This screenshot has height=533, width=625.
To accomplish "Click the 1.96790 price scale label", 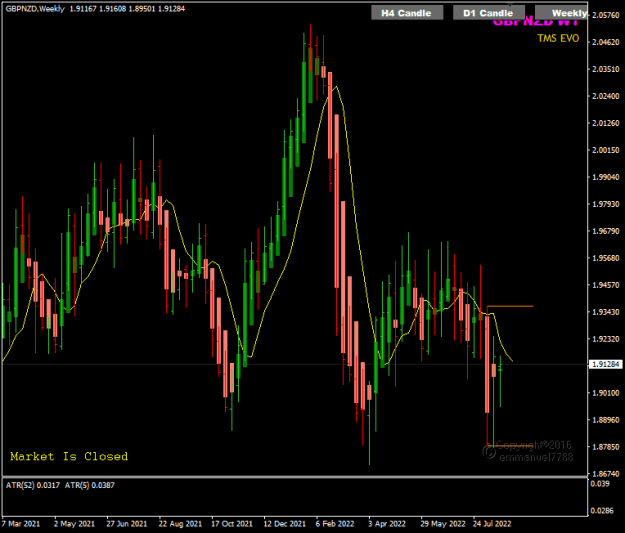I will click(x=606, y=231).
